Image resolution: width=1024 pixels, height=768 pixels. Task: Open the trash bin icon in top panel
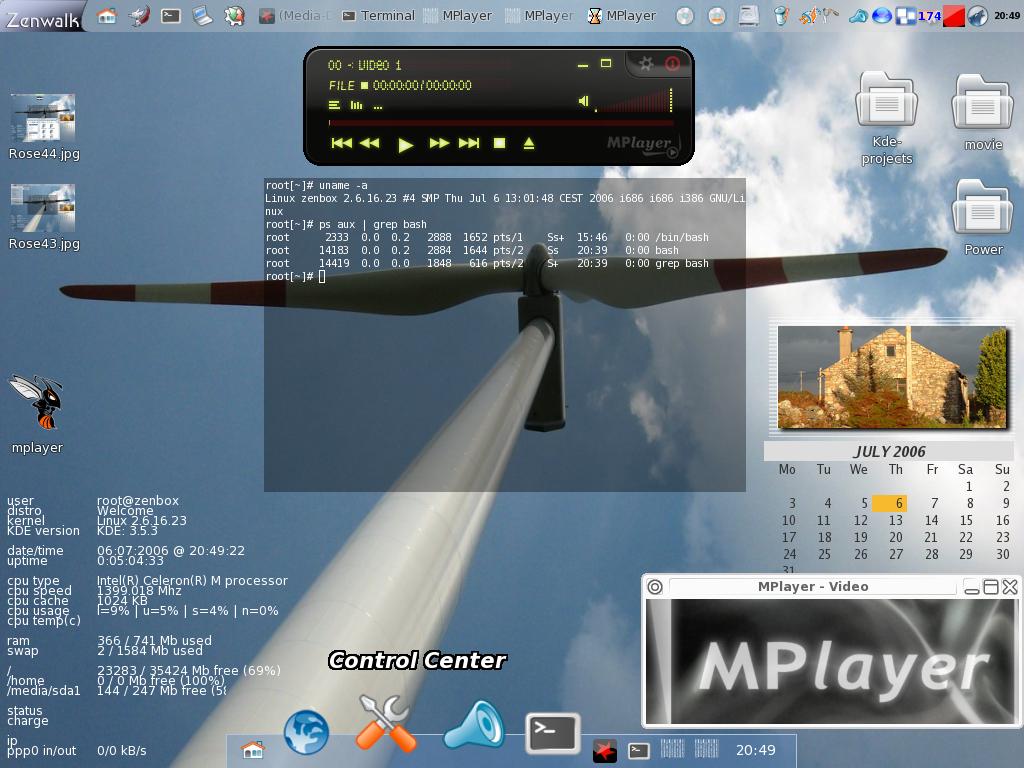point(780,16)
